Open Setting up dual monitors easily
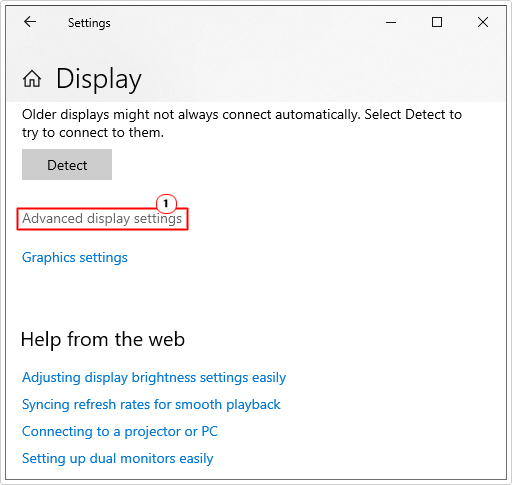This screenshot has height=485, width=512. [x=118, y=459]
